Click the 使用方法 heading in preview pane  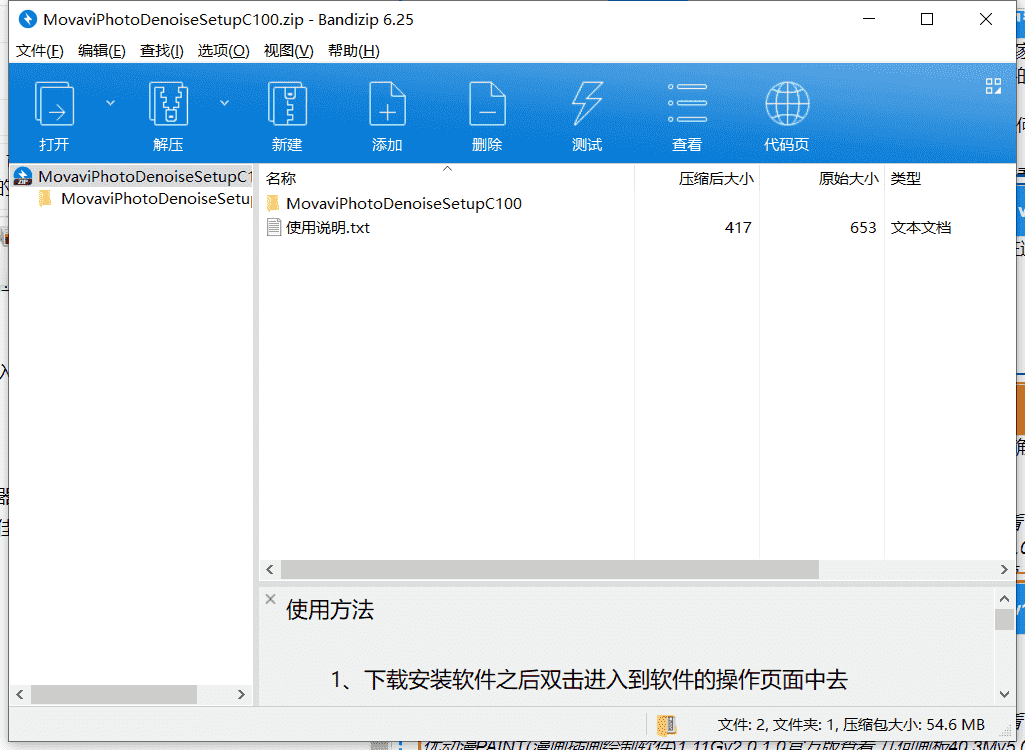[329, 610]
